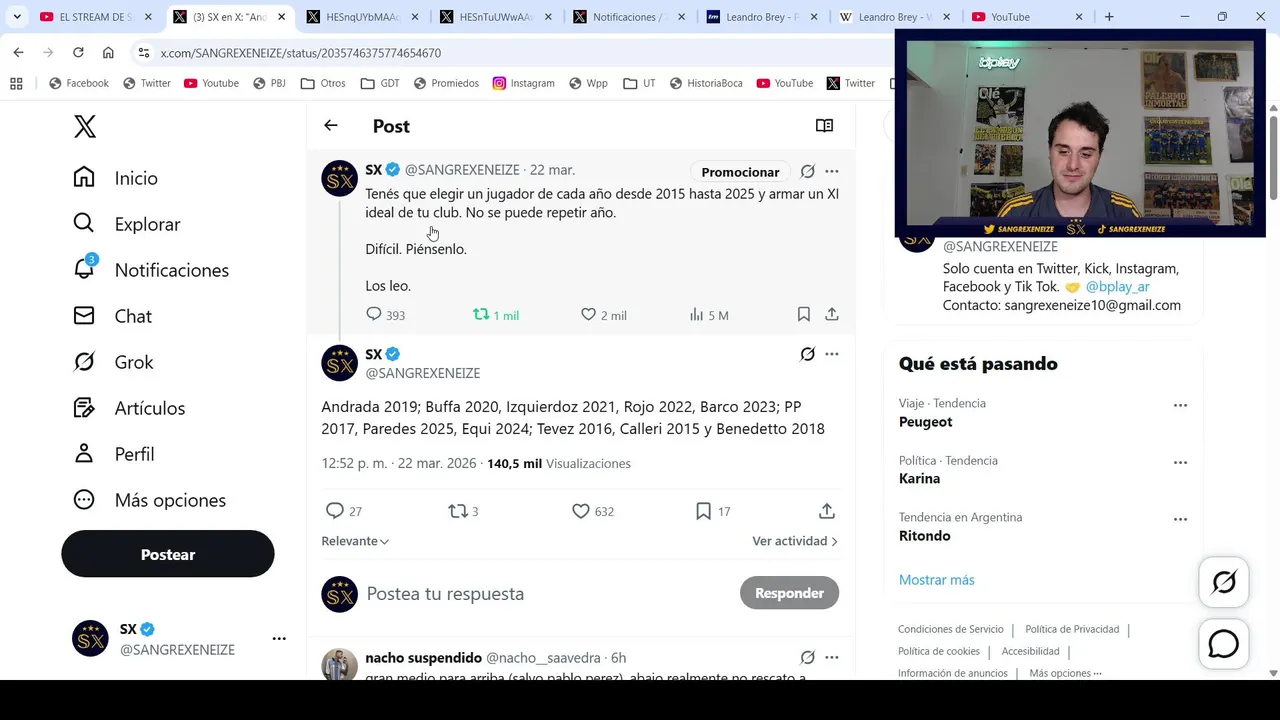The height and width of the screenshot is (720, 1280).
Task: Click Grok icon on the 22 mar. post
Action: pyautogui.click(x=808, y=171)
